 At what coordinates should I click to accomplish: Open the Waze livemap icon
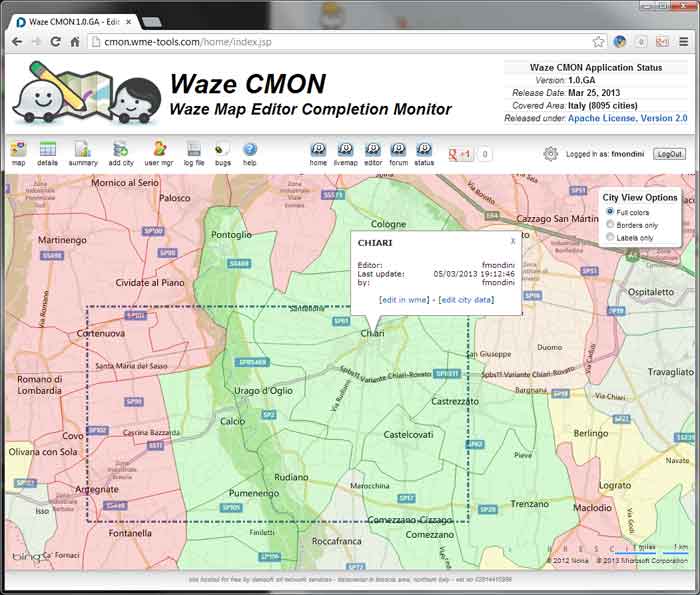[346, 153]
